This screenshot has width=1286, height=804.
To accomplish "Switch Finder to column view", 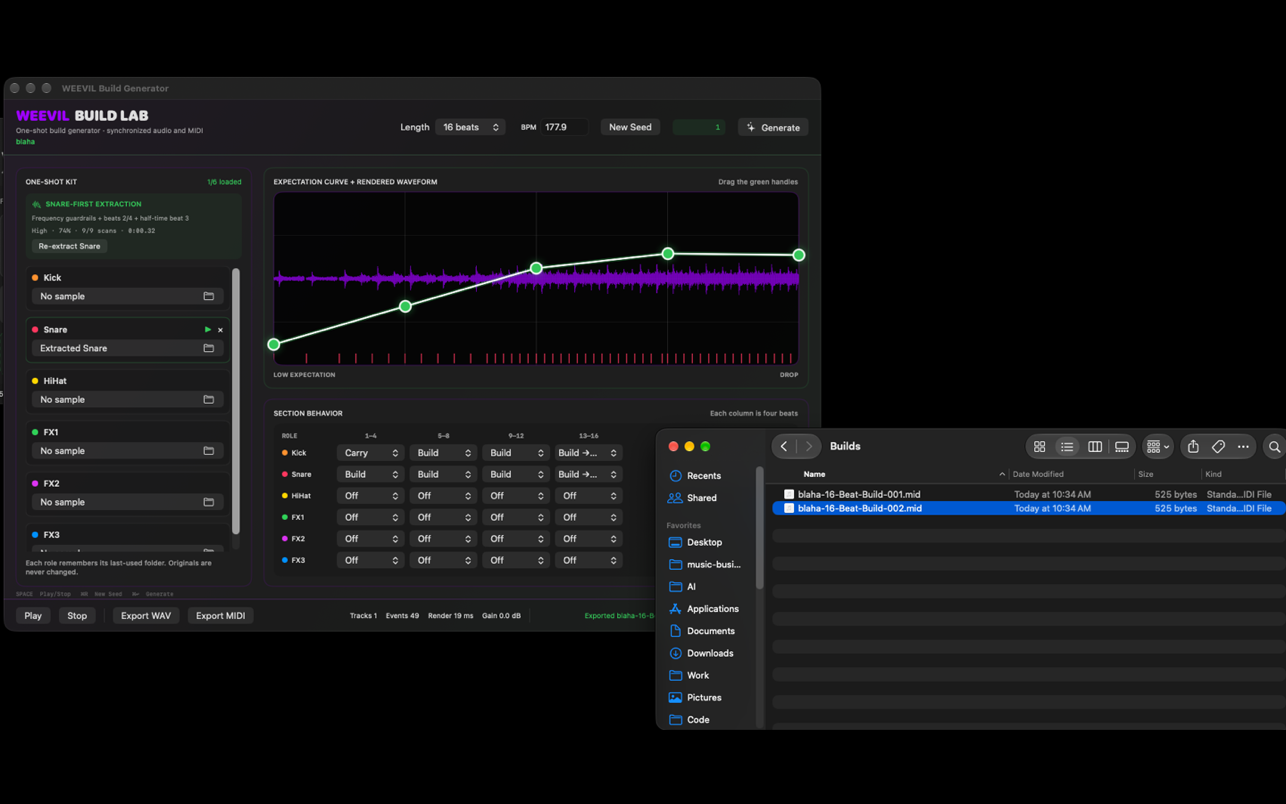I will click(x=1095, y=447).
